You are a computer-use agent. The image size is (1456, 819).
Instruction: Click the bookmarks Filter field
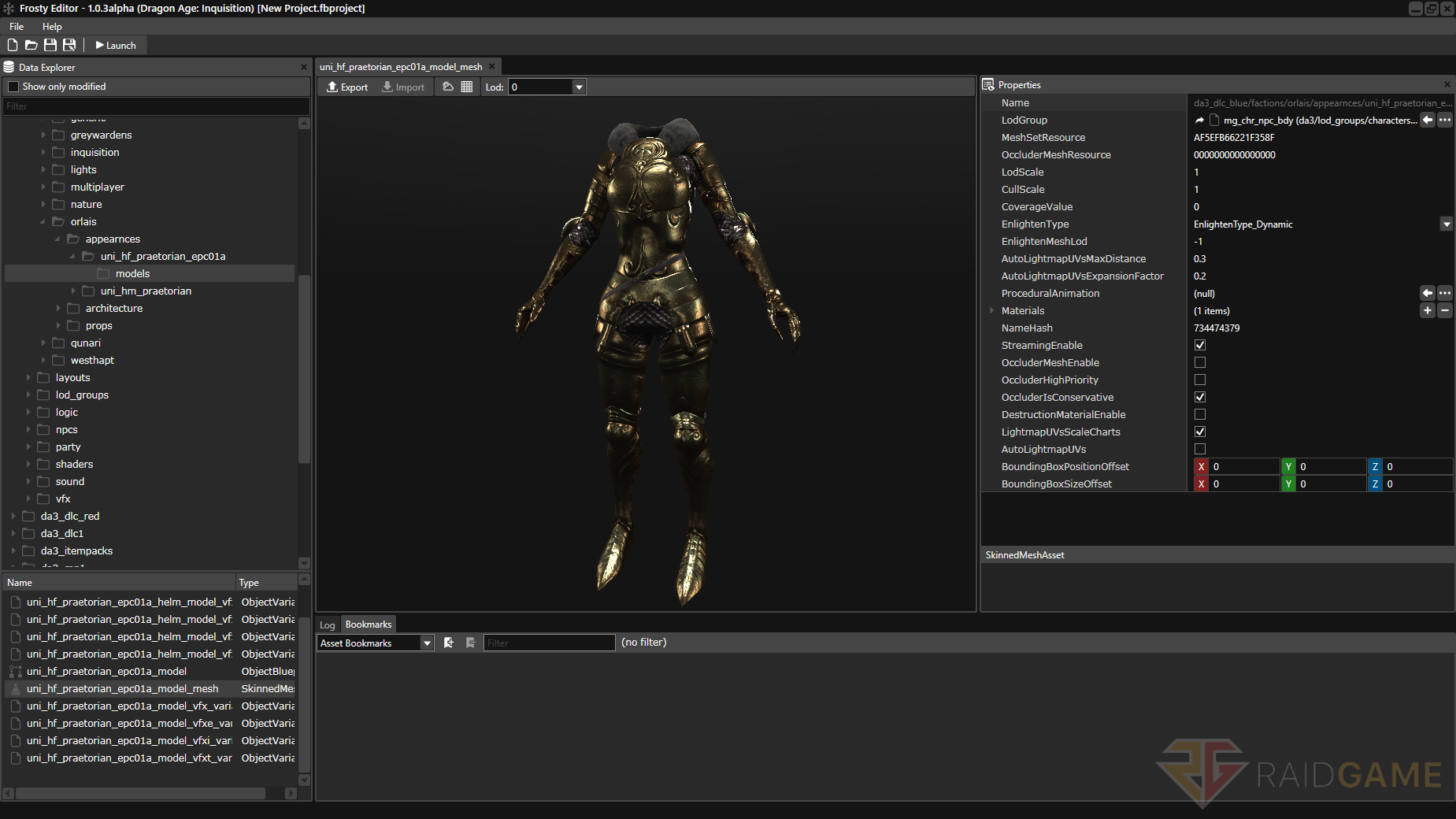click(x=549, y=643)
